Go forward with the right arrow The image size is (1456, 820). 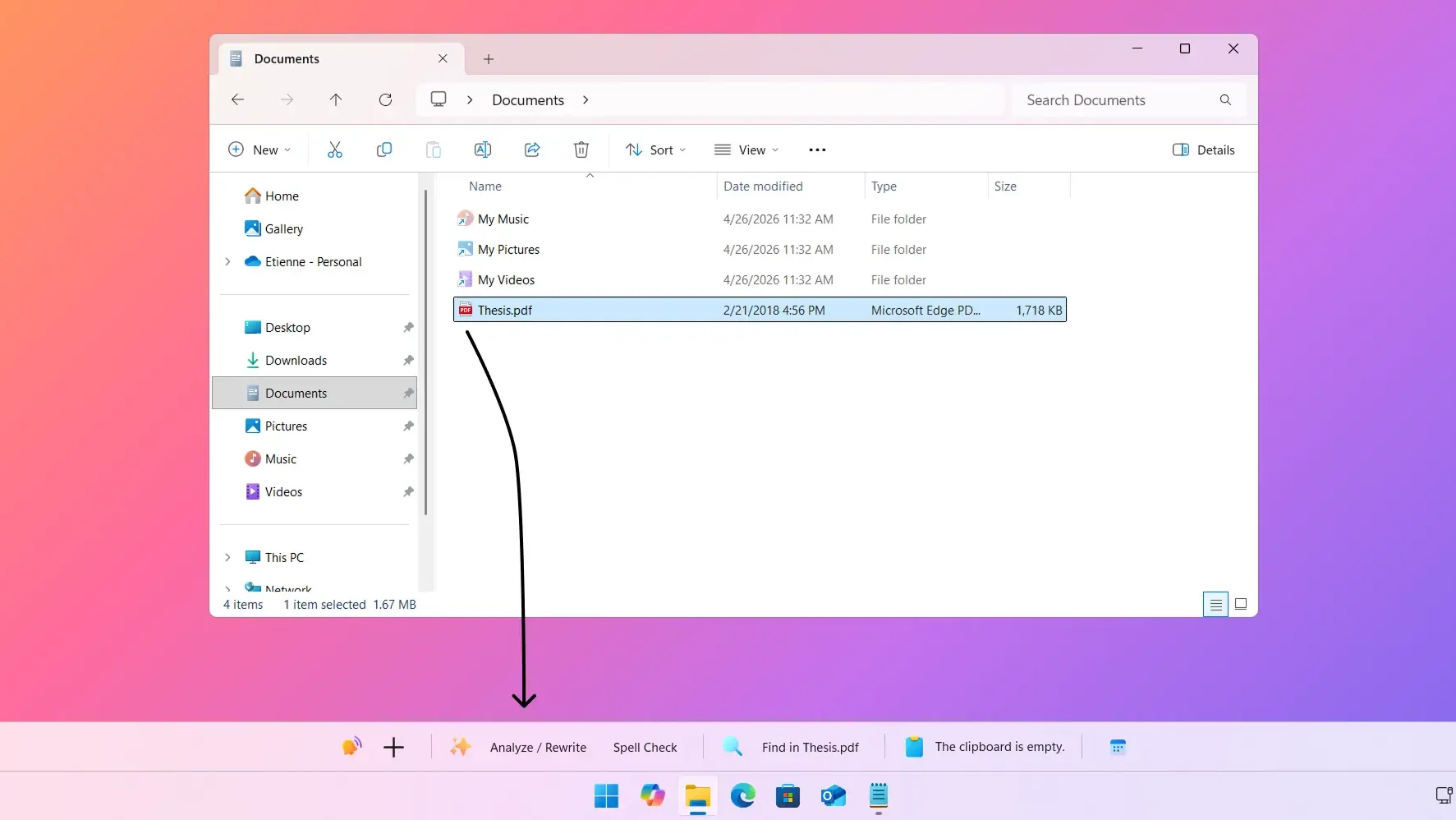click(287, 99)
